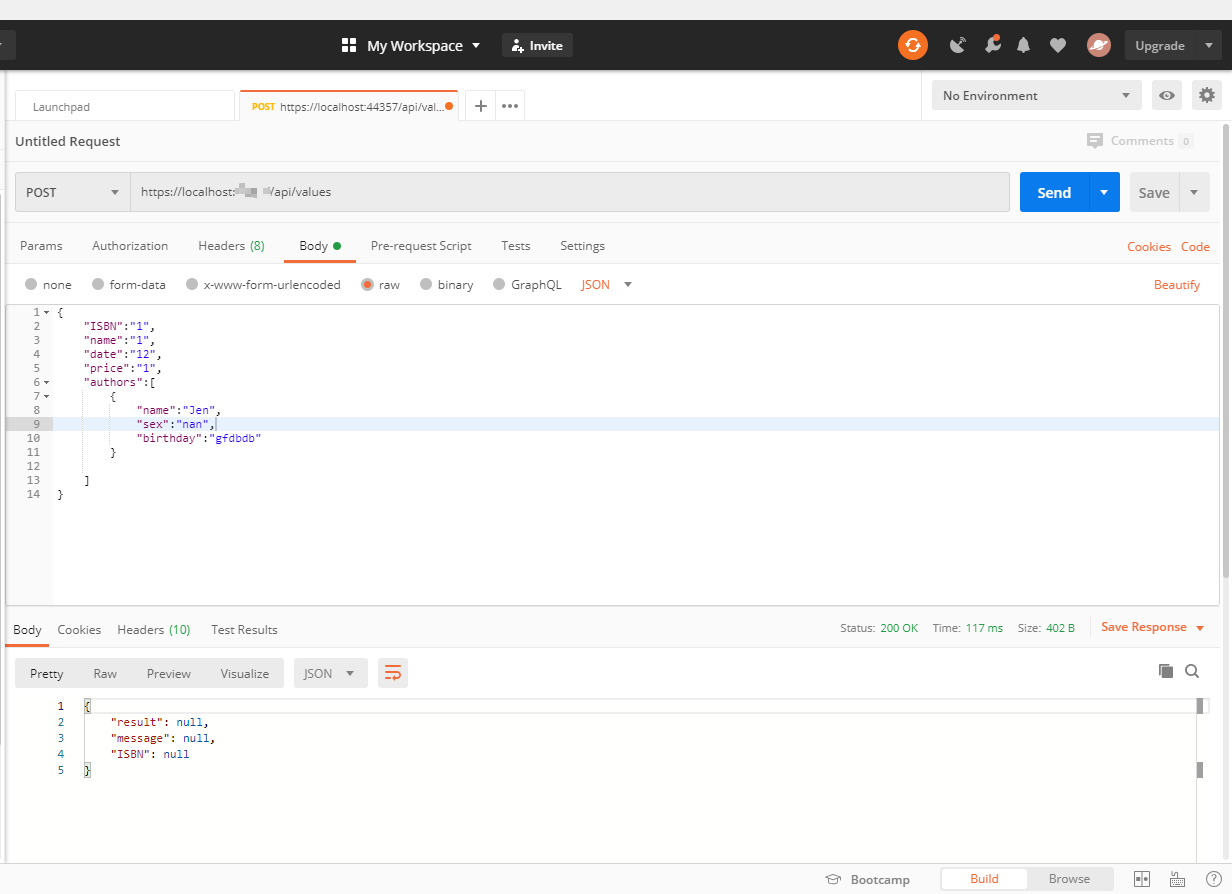
Task: Click the request URL input field
Action: pyautogui.click(x=570, y=192)
